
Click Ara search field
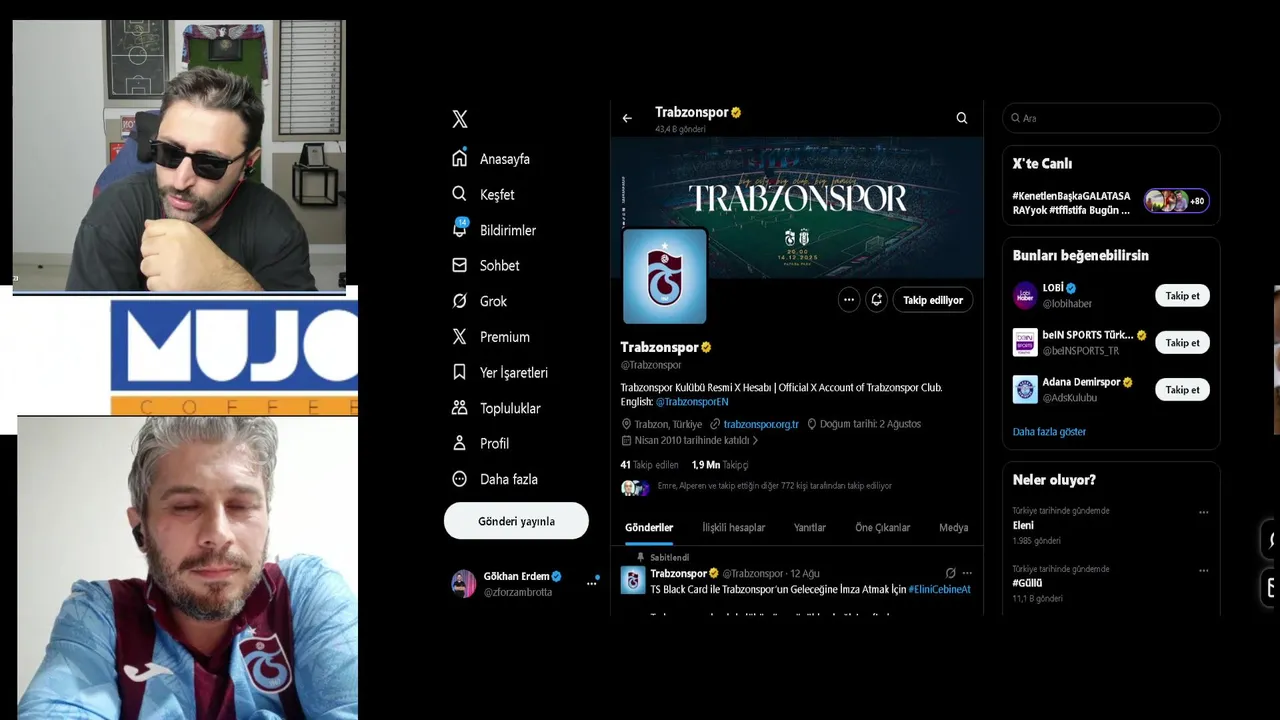(1111, 118)
